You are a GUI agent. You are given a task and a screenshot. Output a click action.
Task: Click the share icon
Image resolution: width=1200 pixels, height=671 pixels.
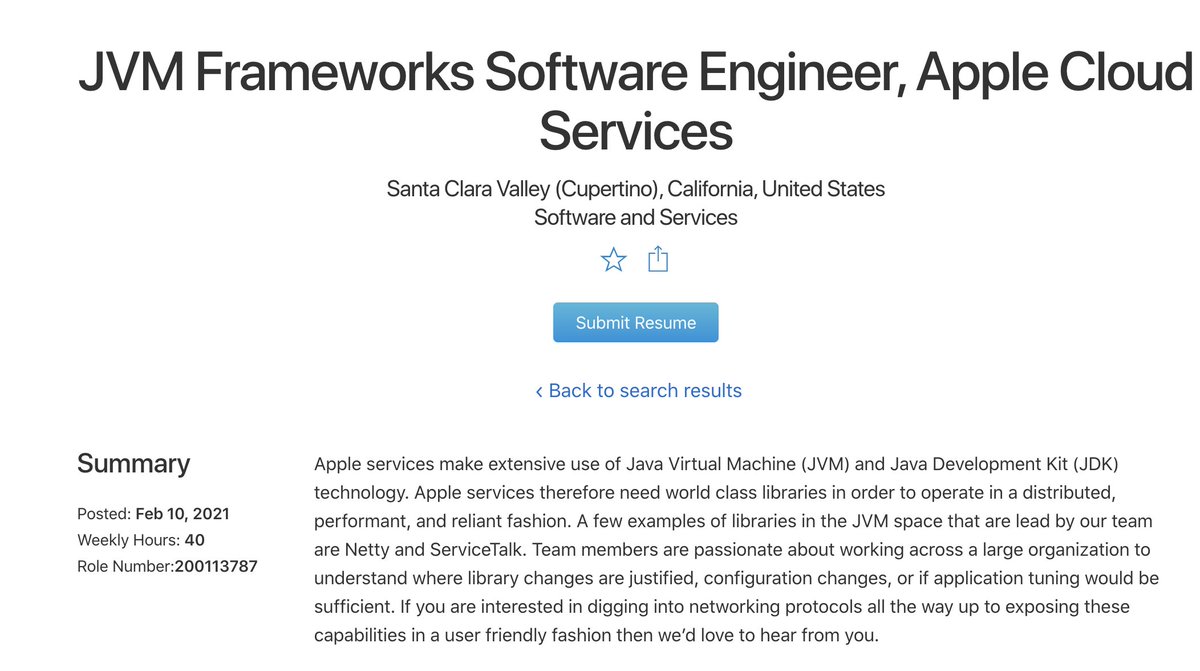658,260
